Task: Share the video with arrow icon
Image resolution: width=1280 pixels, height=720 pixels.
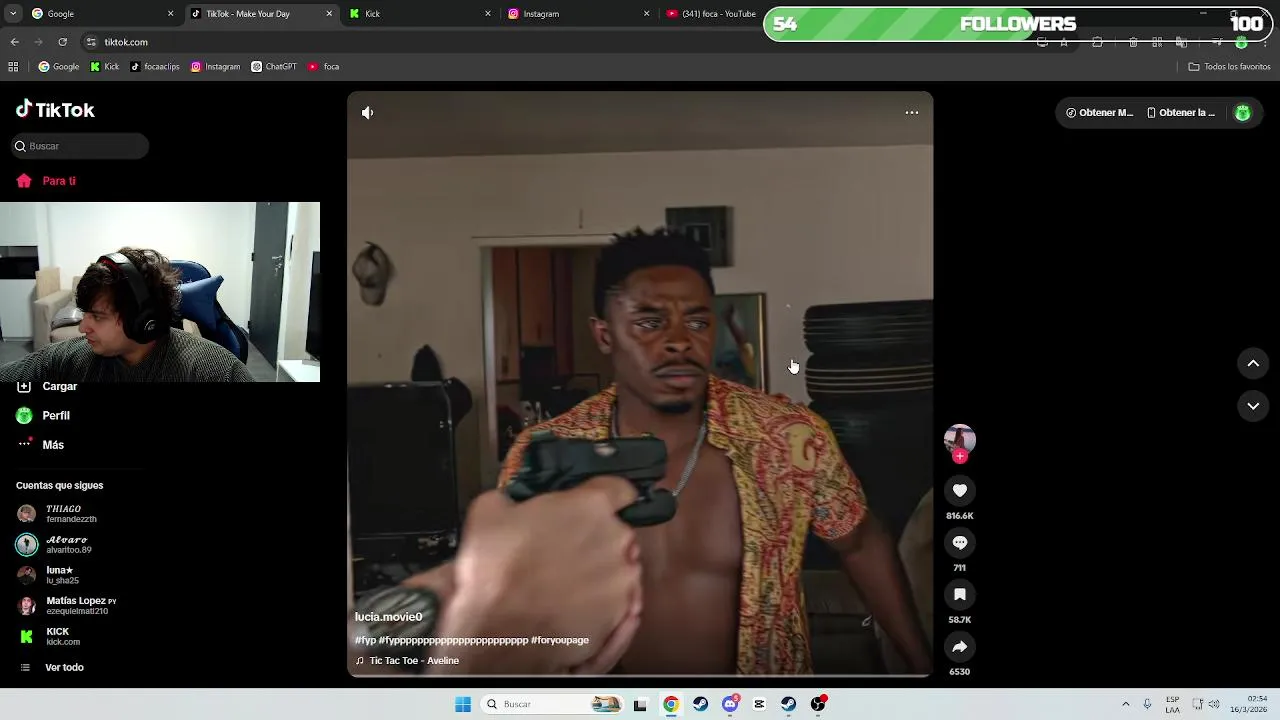Action: (x=960, y=646)
